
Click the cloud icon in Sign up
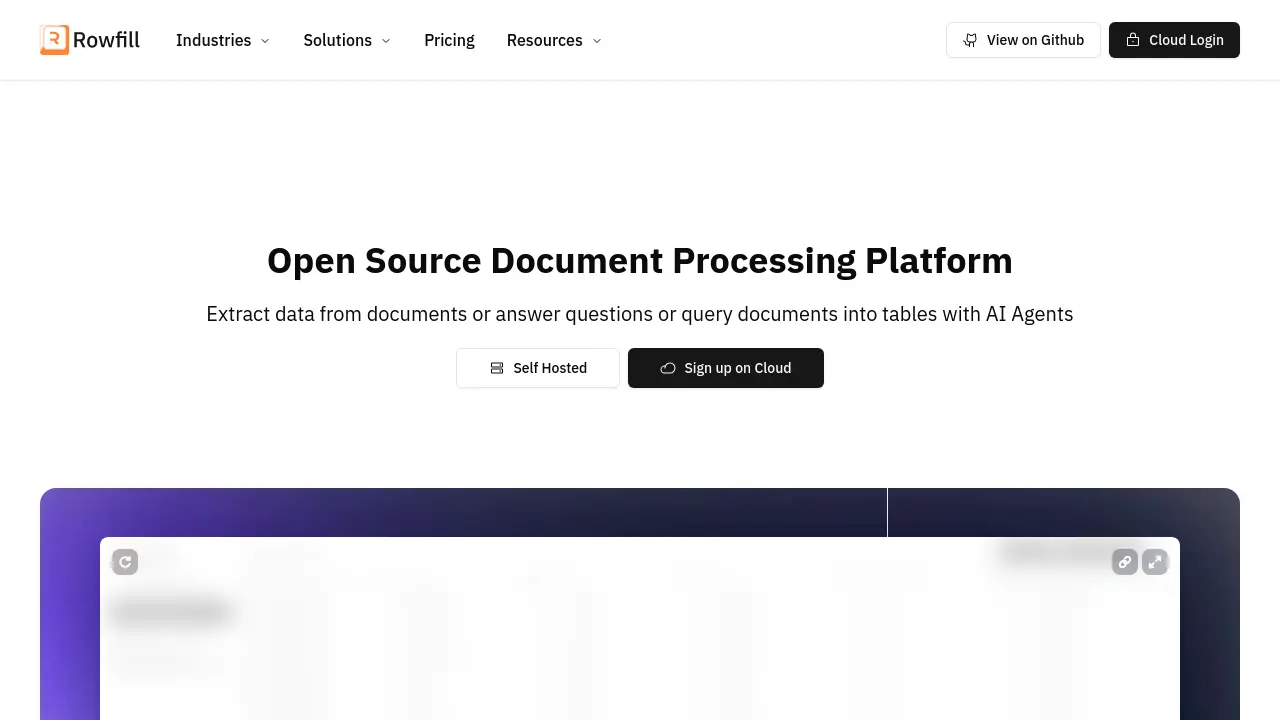coord(668,368)
